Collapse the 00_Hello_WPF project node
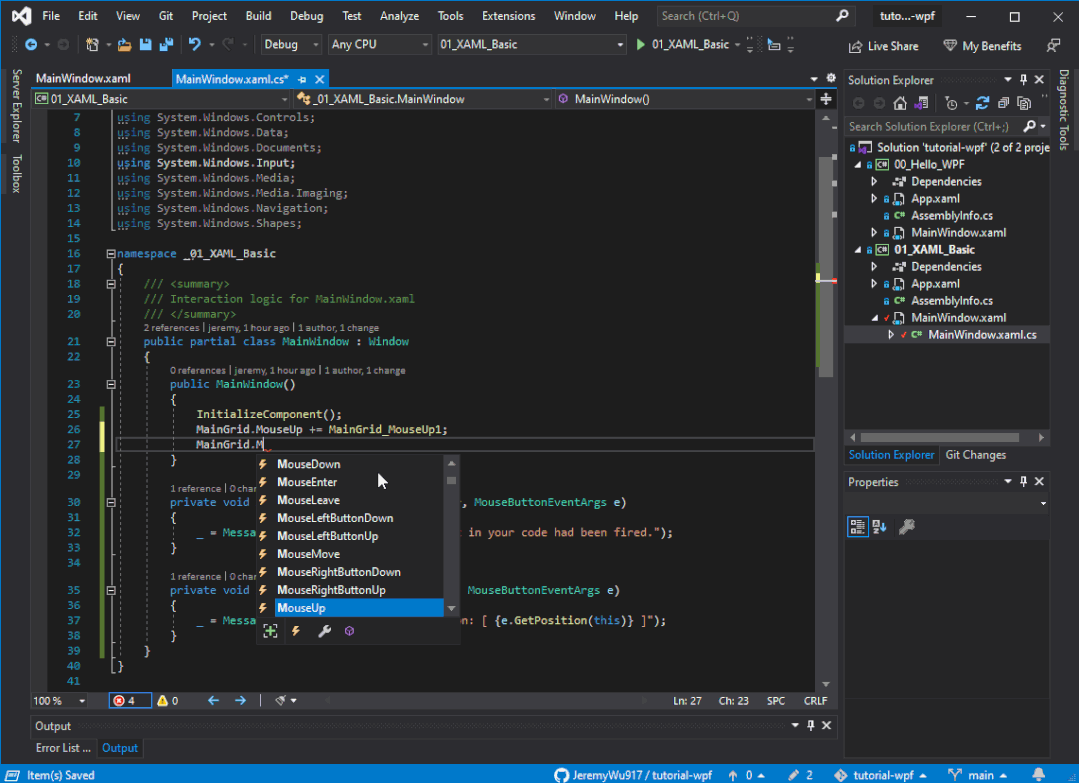Image resolution: width=1079 pixels, height=783 pixels. pos(858,165)
